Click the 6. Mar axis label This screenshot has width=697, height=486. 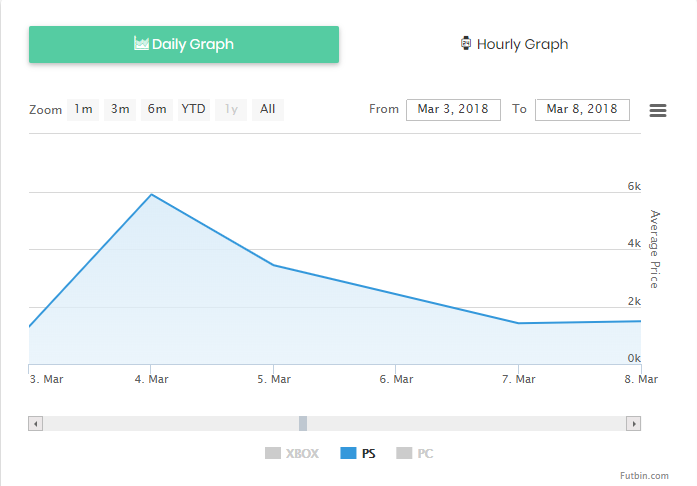(396, 379)
